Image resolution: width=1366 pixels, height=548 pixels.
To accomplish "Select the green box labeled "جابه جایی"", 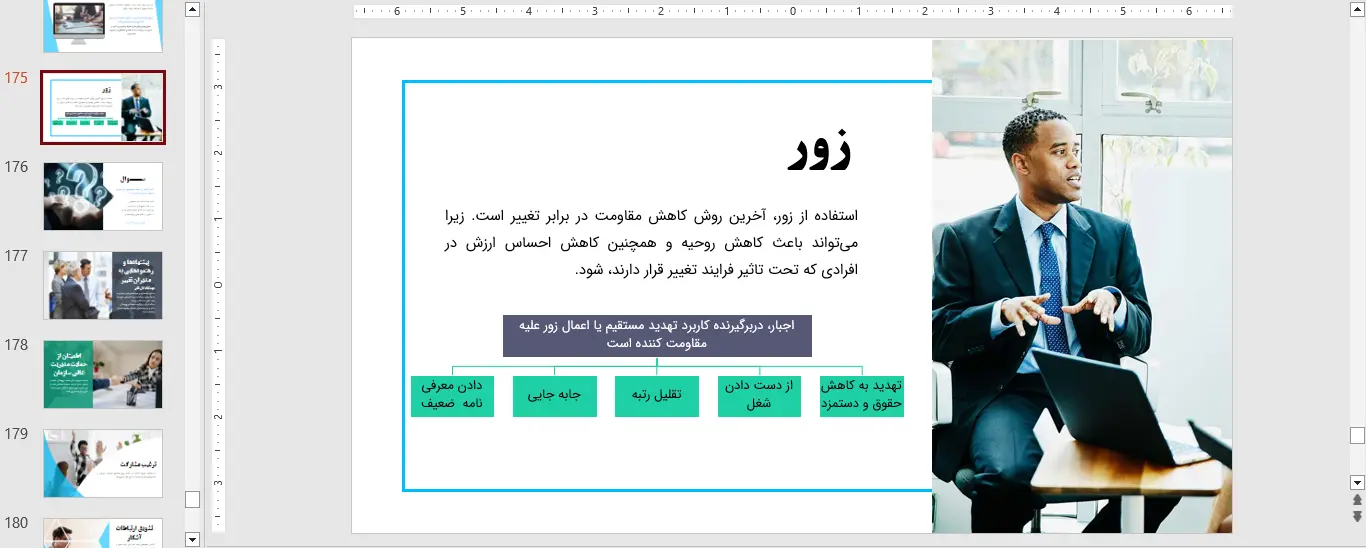I will pyautogui.click(x=554, y=396).
